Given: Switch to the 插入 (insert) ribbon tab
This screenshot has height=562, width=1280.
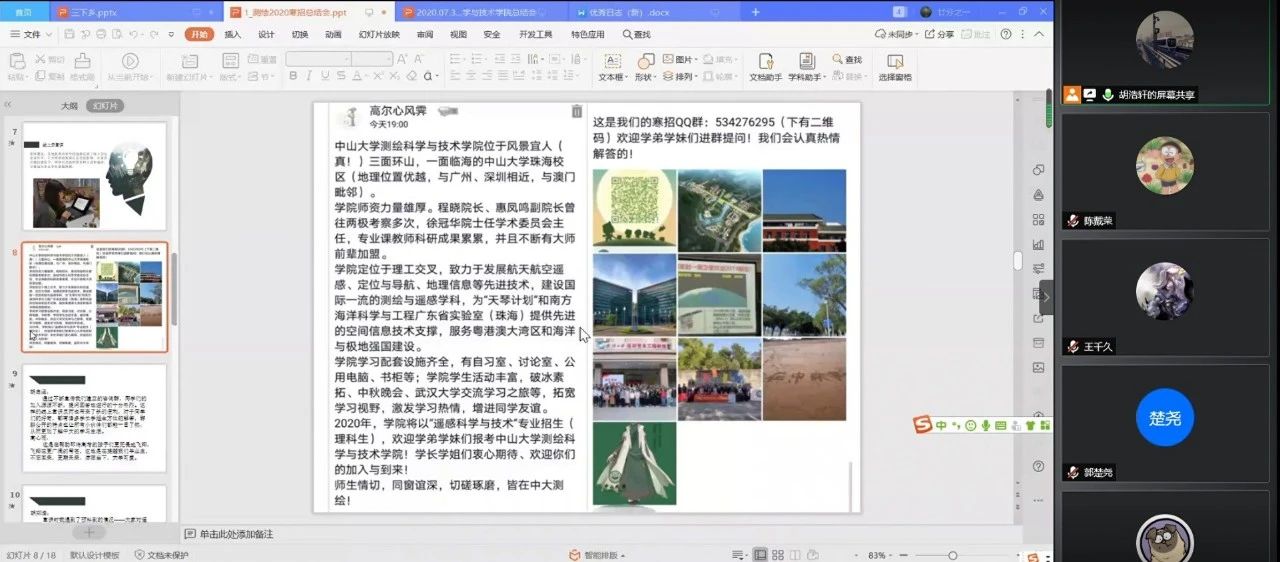Looking at the screenshot, I should point(232,34).
